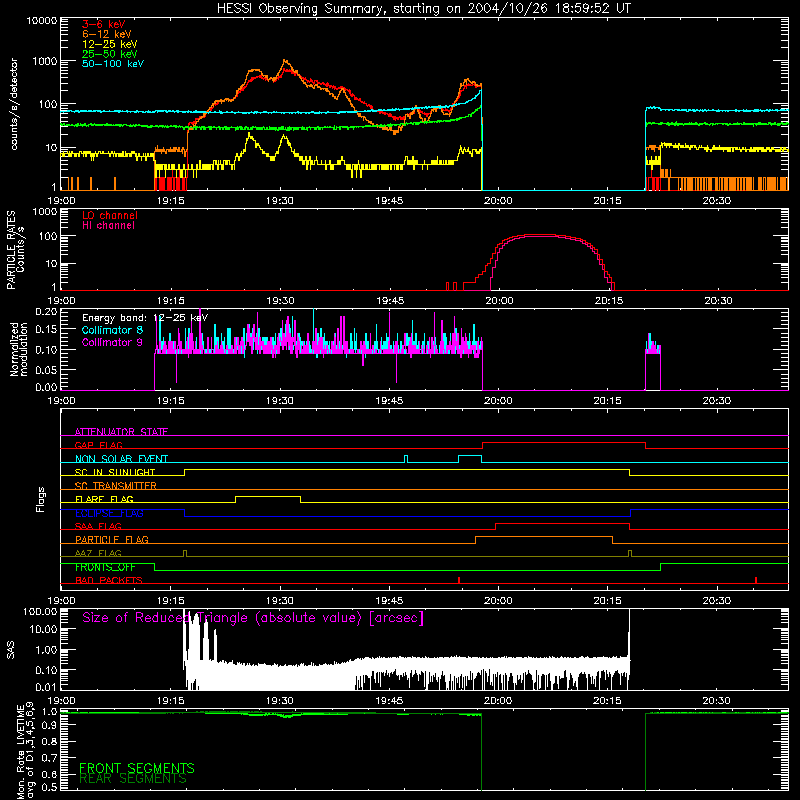This screenshot has height=800, width=800.
Task: Click the raised SAA FLAG segment
Action: coord(562,523)
